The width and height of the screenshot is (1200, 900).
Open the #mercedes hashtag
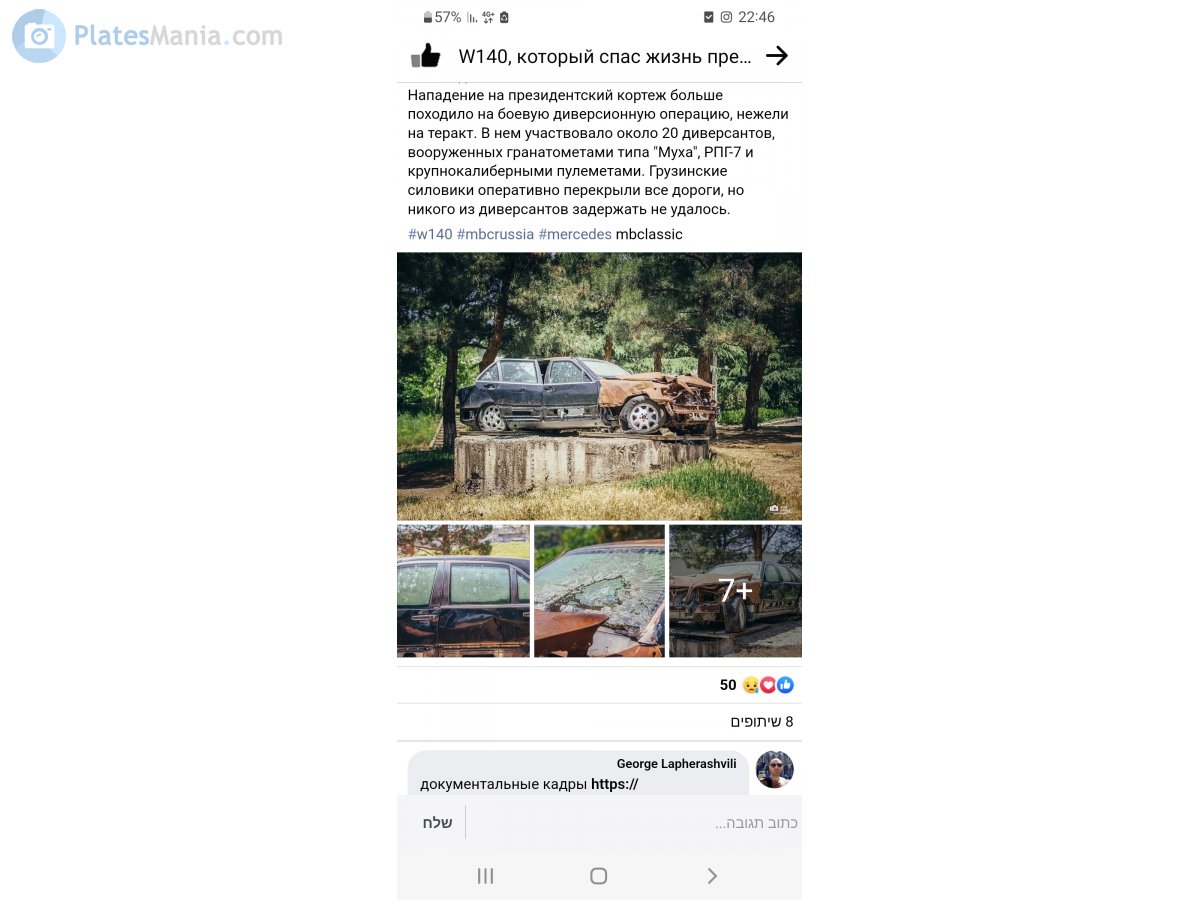(x=575, y=234)
